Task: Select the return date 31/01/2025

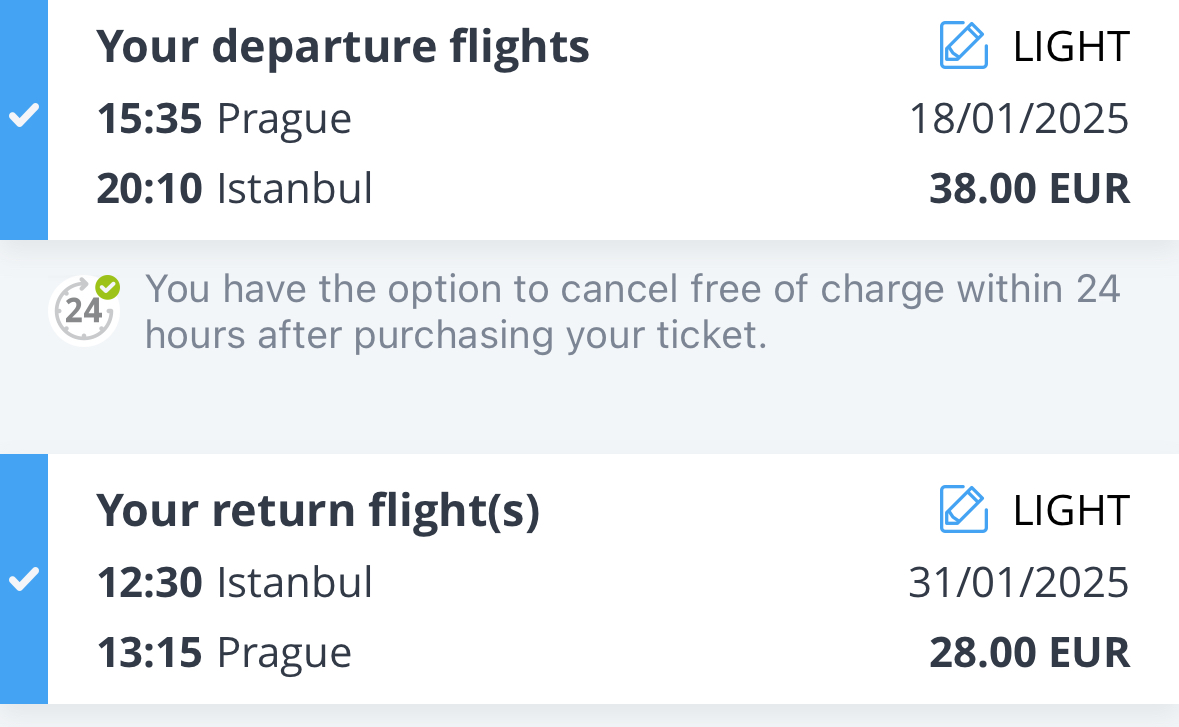Action: coord(1019,583)
